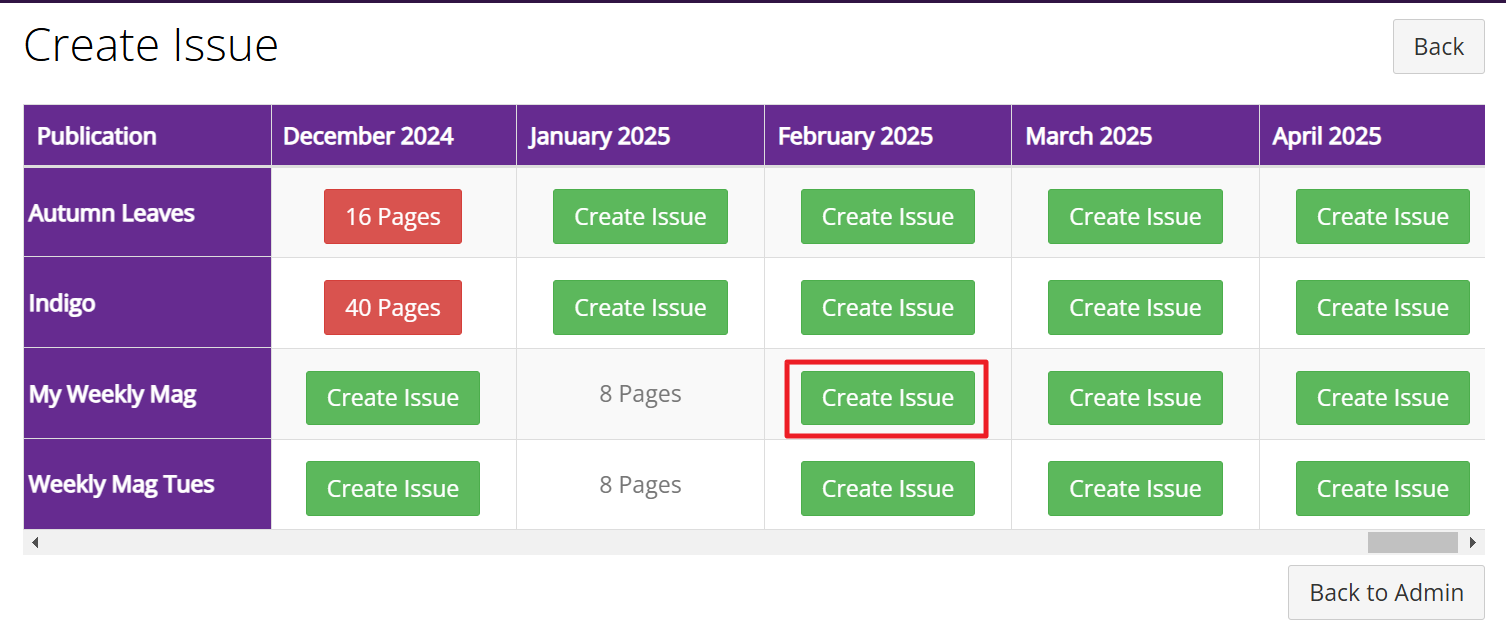Click the horizontal scrollbar left arrow
The image size is (1506, 635).
pyautogui.click(x=34, y=542)
